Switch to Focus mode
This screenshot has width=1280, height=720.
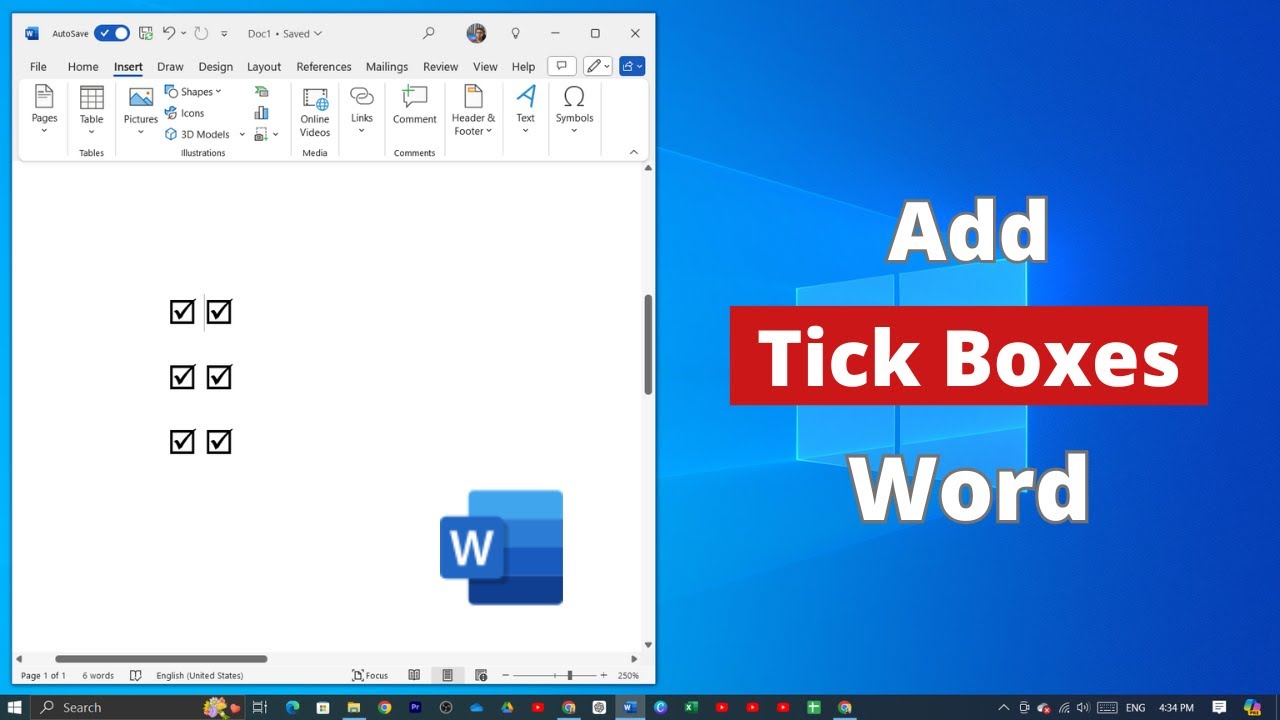click(370, 675)
